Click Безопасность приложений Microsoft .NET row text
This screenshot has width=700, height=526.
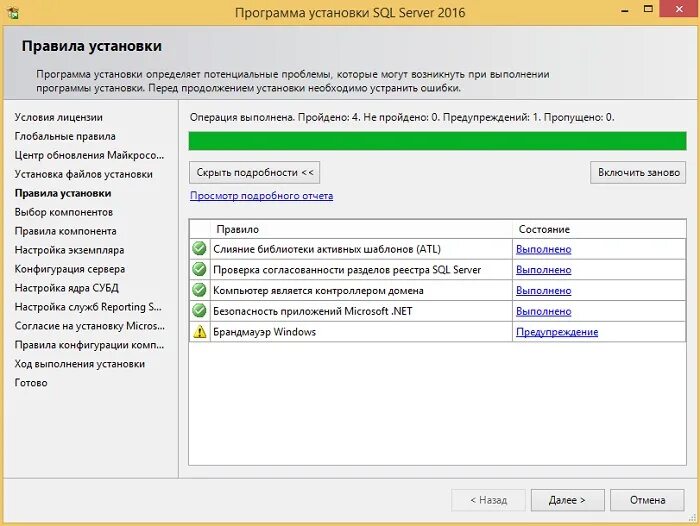click(x=312, y=311)
